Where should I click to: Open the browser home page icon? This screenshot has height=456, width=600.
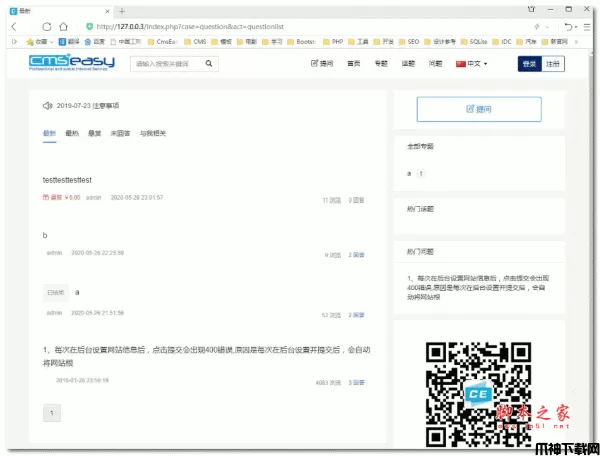(64, 27)
